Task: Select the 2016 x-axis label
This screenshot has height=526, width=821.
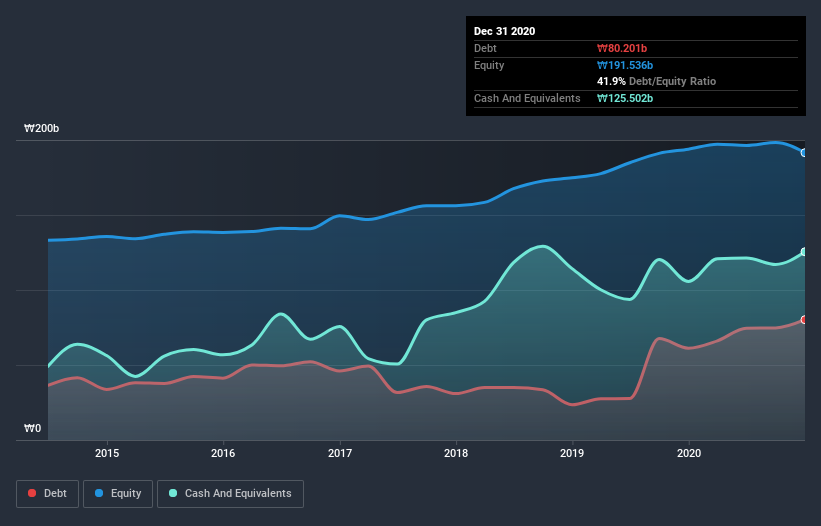Action: pyautogui.click(x=223, y=453)
